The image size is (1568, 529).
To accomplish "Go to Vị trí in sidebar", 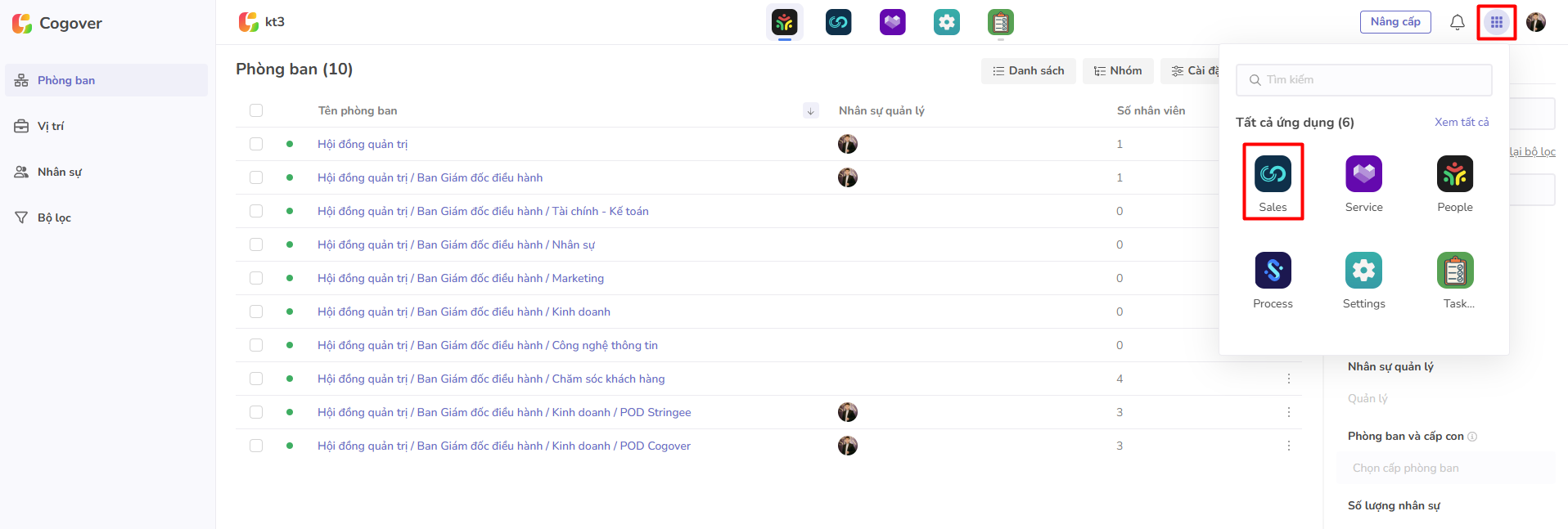I will 51,126.
